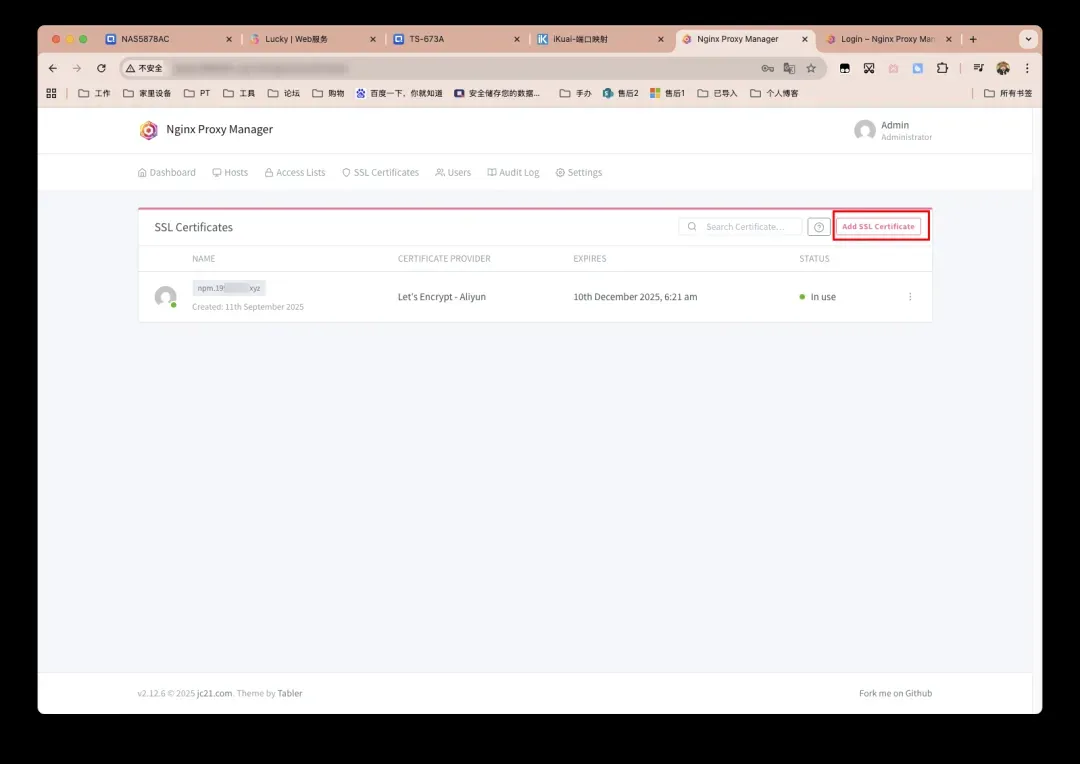Close the Lucky Web服务 tab
1080x764 pixels.
coord(373,39)
